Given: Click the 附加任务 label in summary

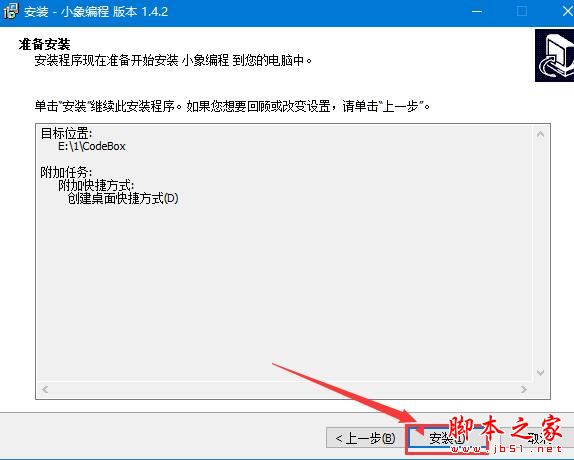Looking at the screenshot, I should tap(66, 172).
